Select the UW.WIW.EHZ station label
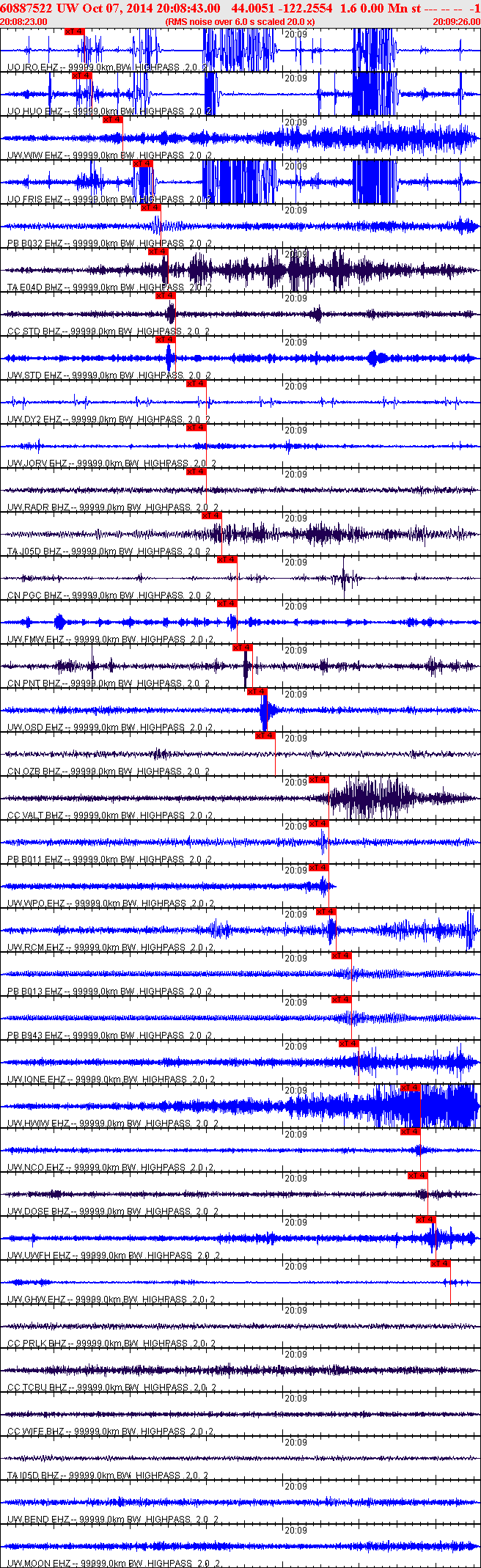 (110, 155)
